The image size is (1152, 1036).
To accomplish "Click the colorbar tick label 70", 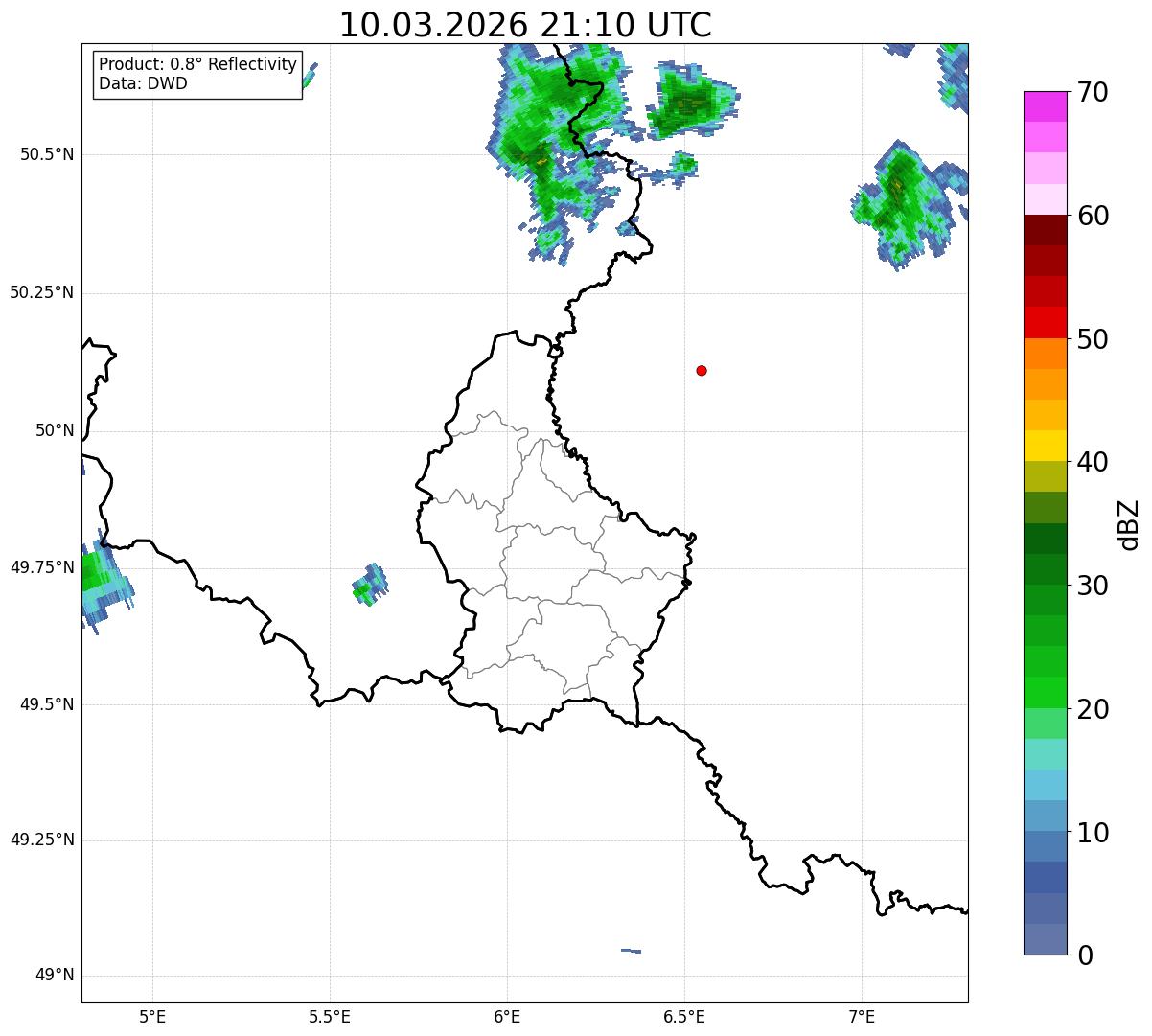I will pos(1093,92).
